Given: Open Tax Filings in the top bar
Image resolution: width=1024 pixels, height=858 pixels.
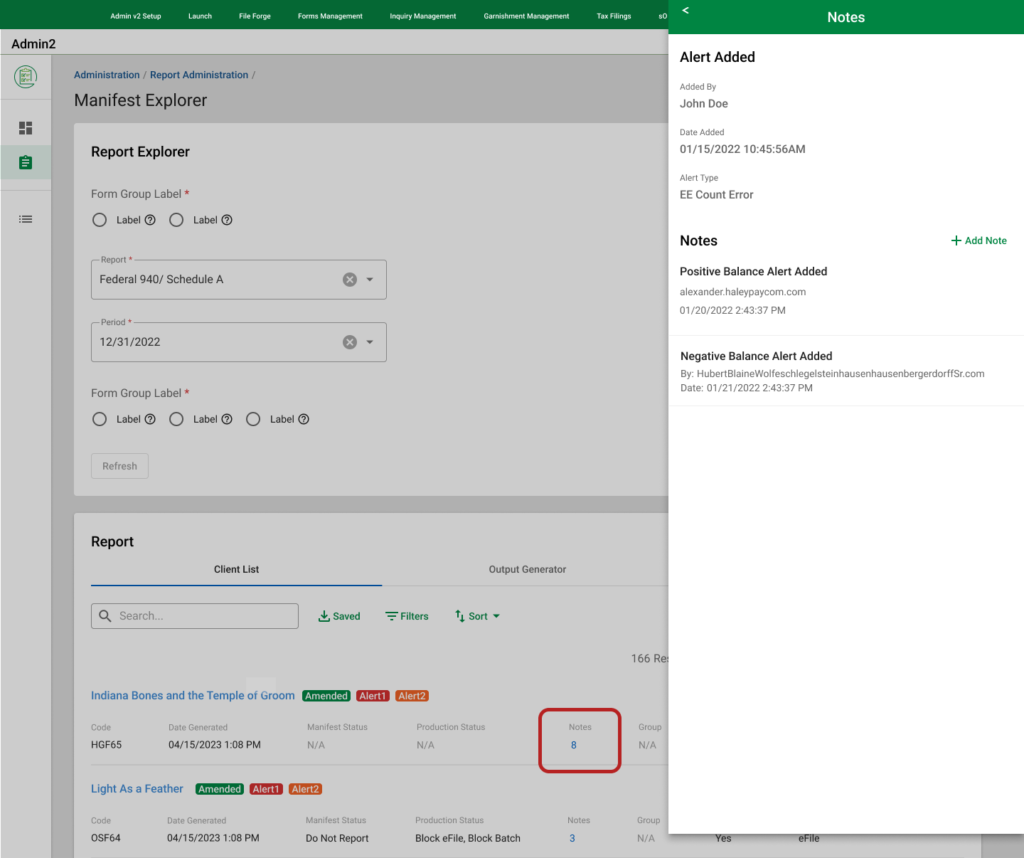Looking at the screenshot, I should click(614, 16).
